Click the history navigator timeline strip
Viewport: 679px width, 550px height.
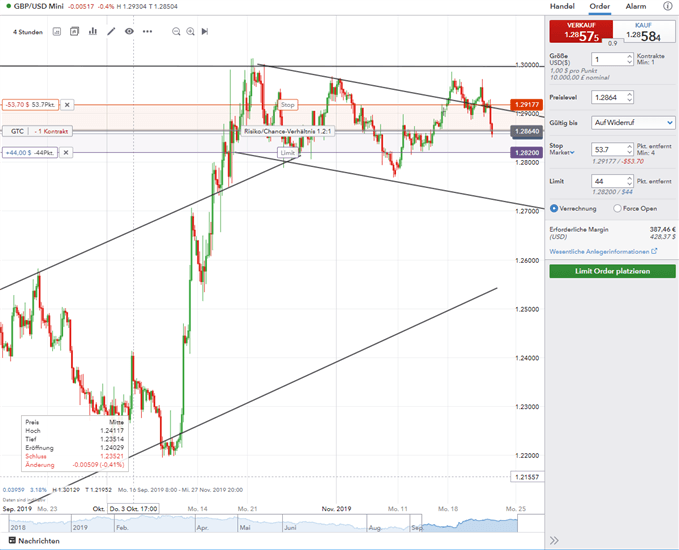click(263, 524)
